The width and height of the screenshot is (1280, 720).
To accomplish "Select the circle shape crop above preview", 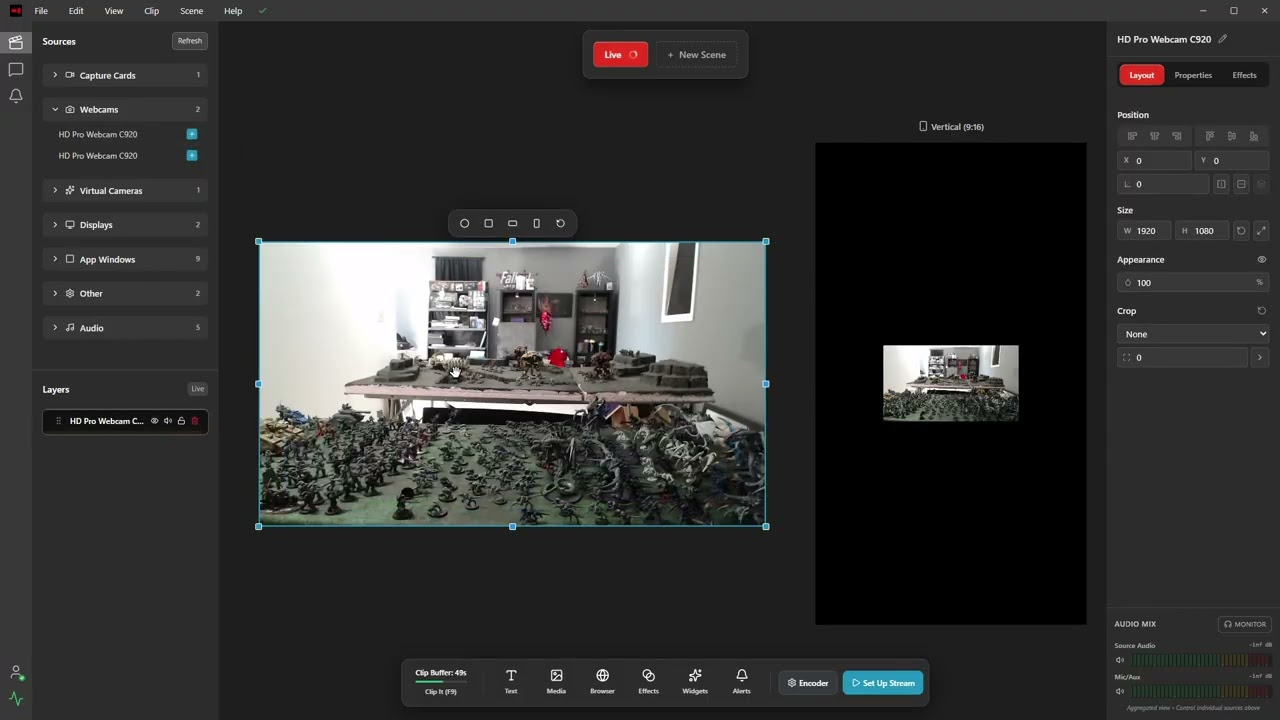I will 464,223.
